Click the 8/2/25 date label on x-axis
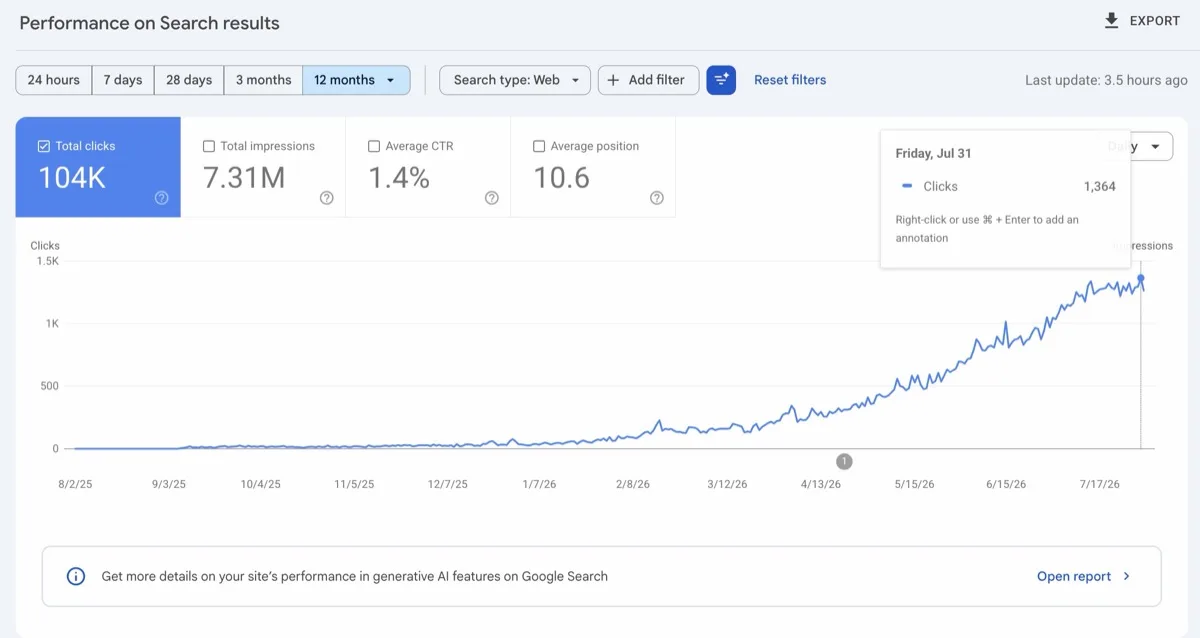 (x=76, y=484)
